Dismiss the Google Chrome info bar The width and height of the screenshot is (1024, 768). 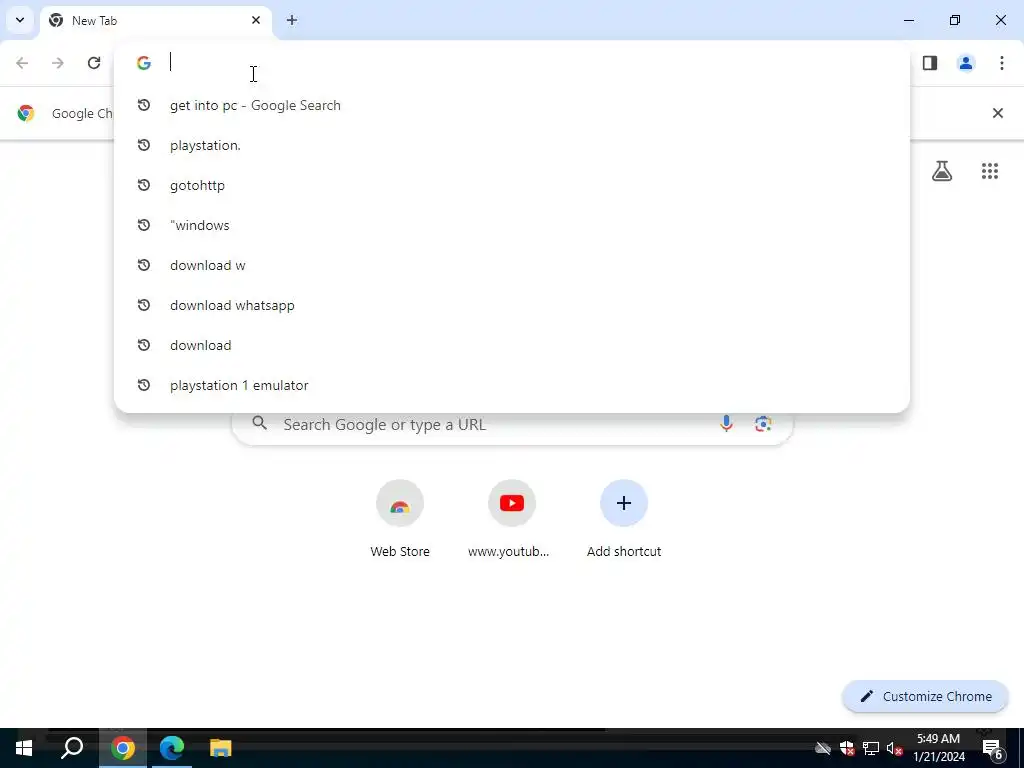(x=998, y=113)
